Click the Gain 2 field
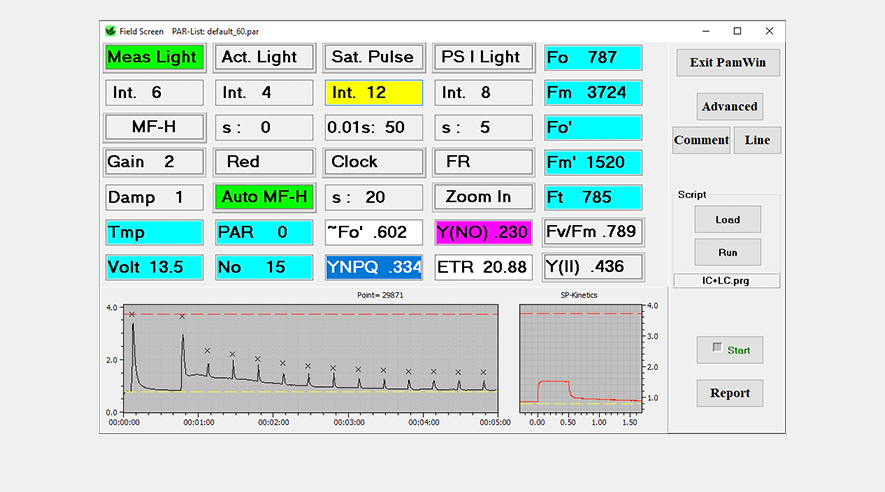885x492 pixels. [x=154, y=162]
